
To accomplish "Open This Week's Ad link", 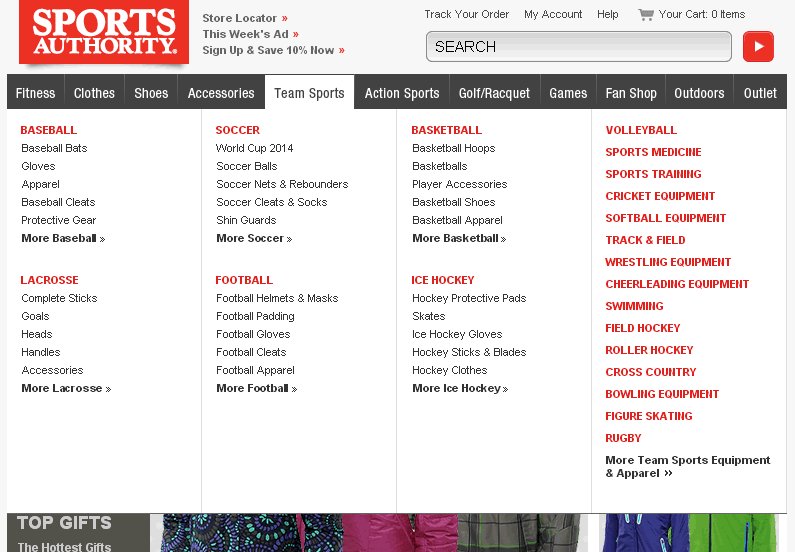I will point(250,34).
